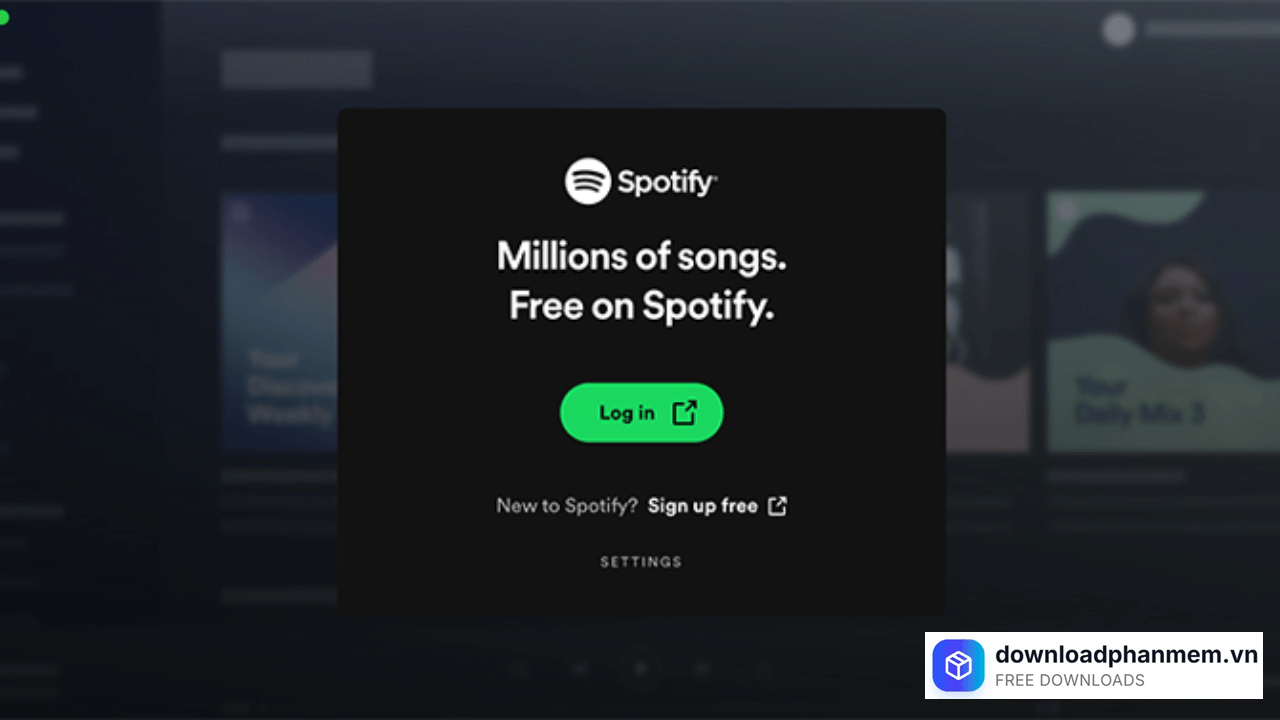Click the blurred center play button in player bar
The width and height of the screenshot is (1280, 720).
click(641, 668)
